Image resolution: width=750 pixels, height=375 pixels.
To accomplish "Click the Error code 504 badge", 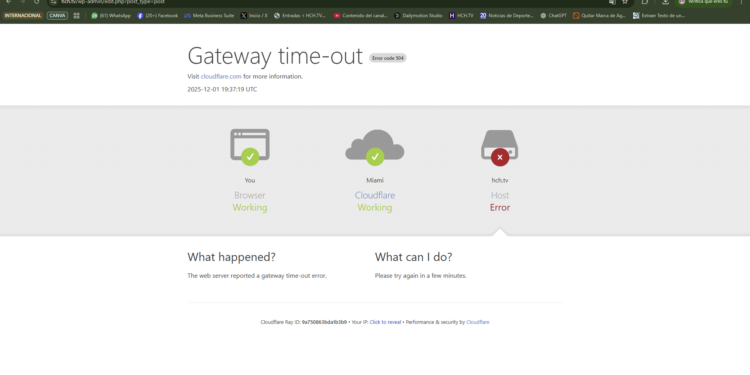I will (387, 58).
